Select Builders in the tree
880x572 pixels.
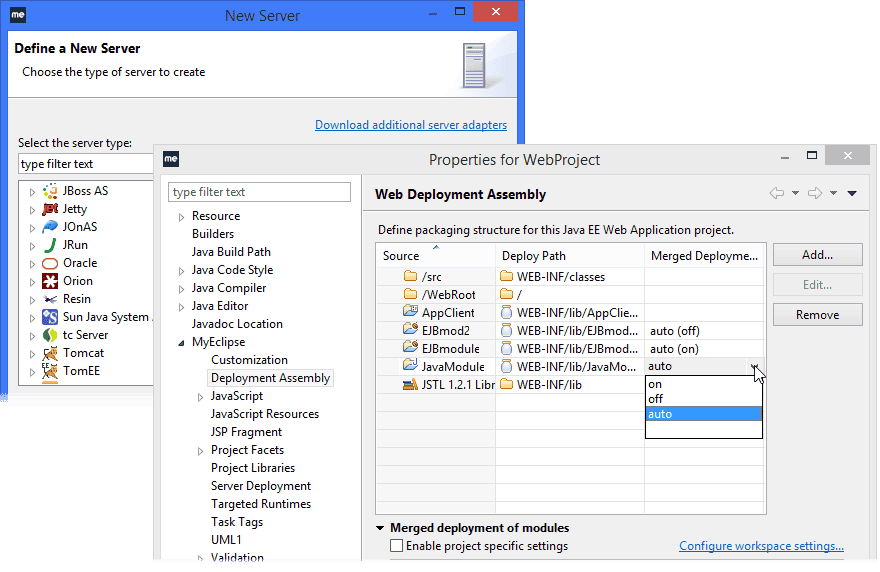213,234
